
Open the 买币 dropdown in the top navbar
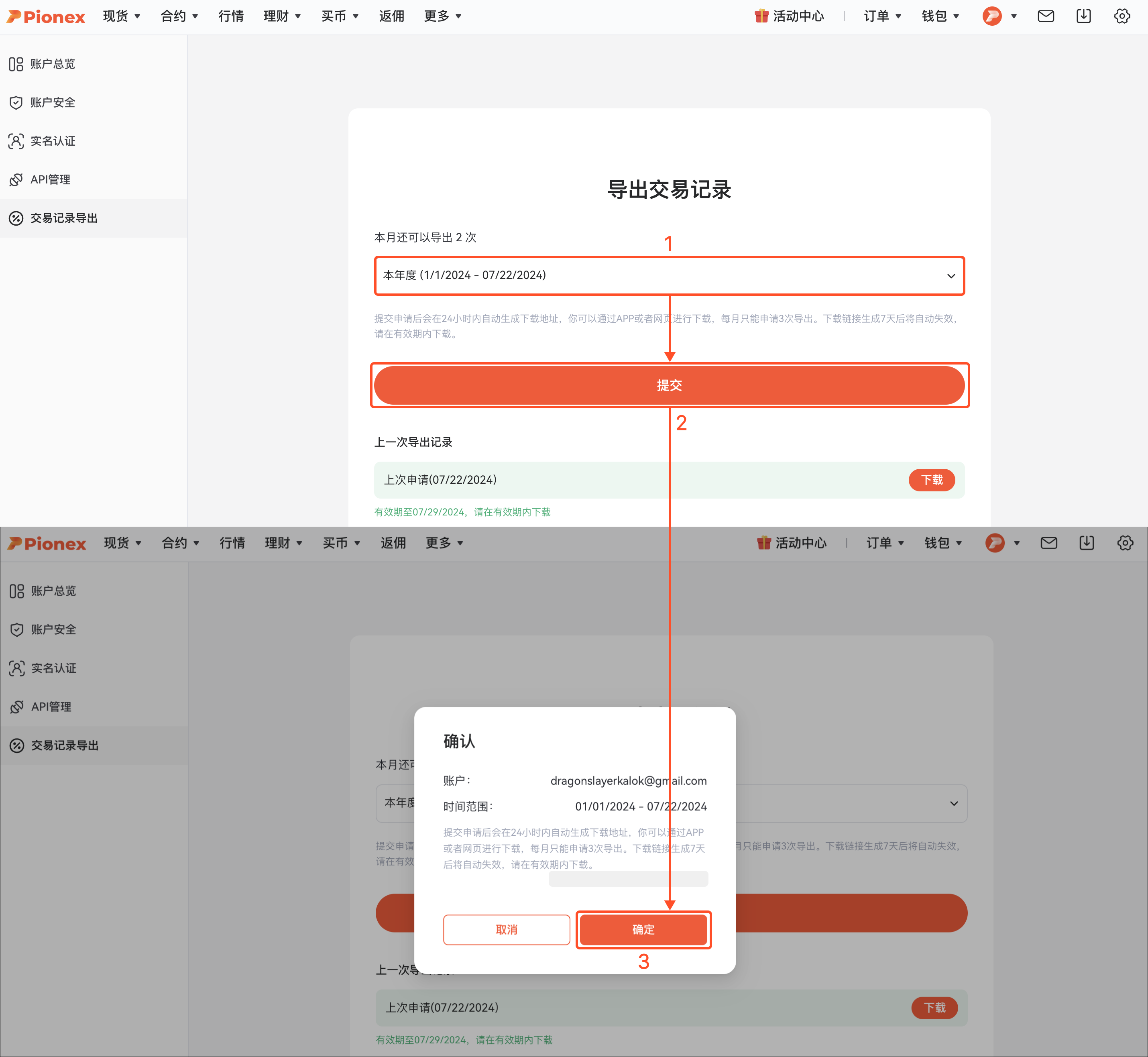(x=340, y=16)
